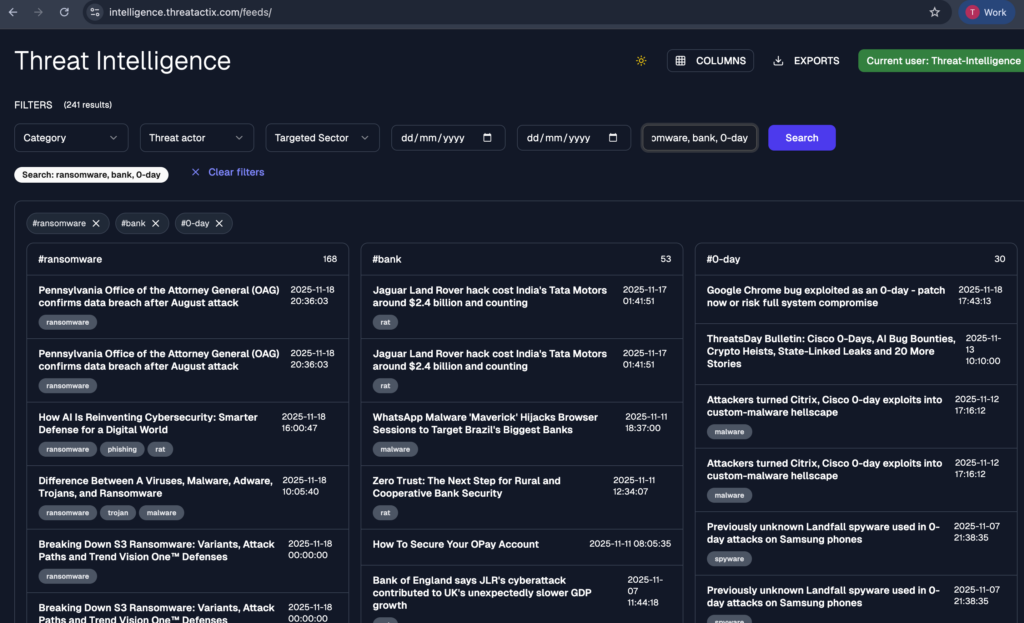Open calendar picker on second date field
Screen dimensions: 1024x623
(613, 138)
